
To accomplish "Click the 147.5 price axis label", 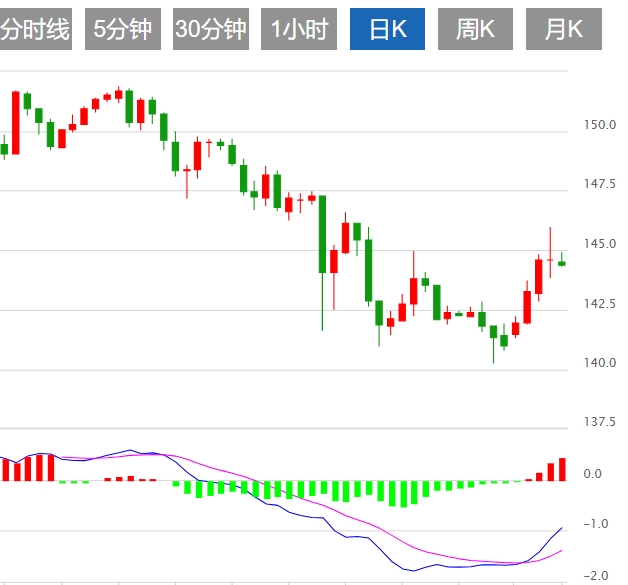I will [x=602, y=184].
